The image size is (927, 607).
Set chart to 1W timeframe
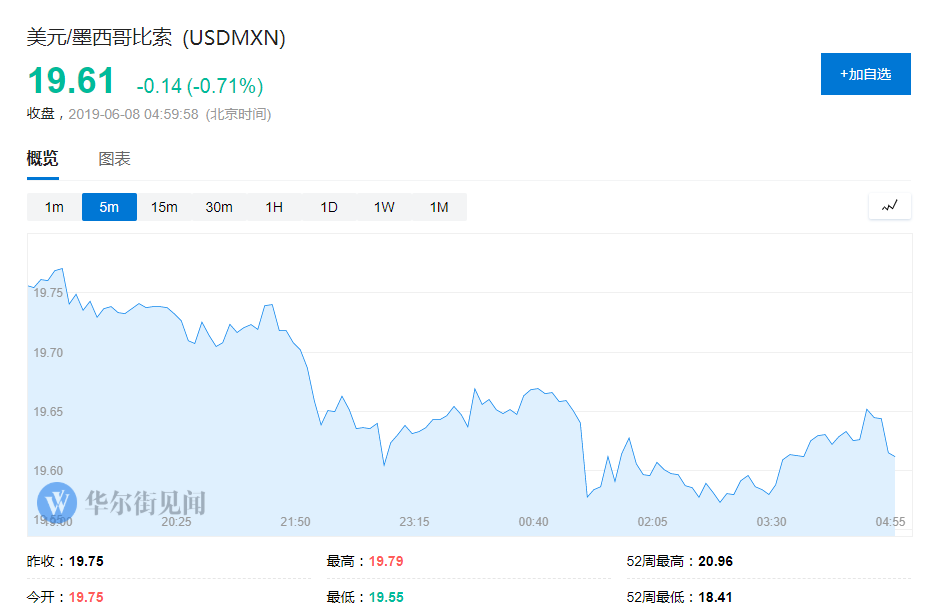pos(384,207)
